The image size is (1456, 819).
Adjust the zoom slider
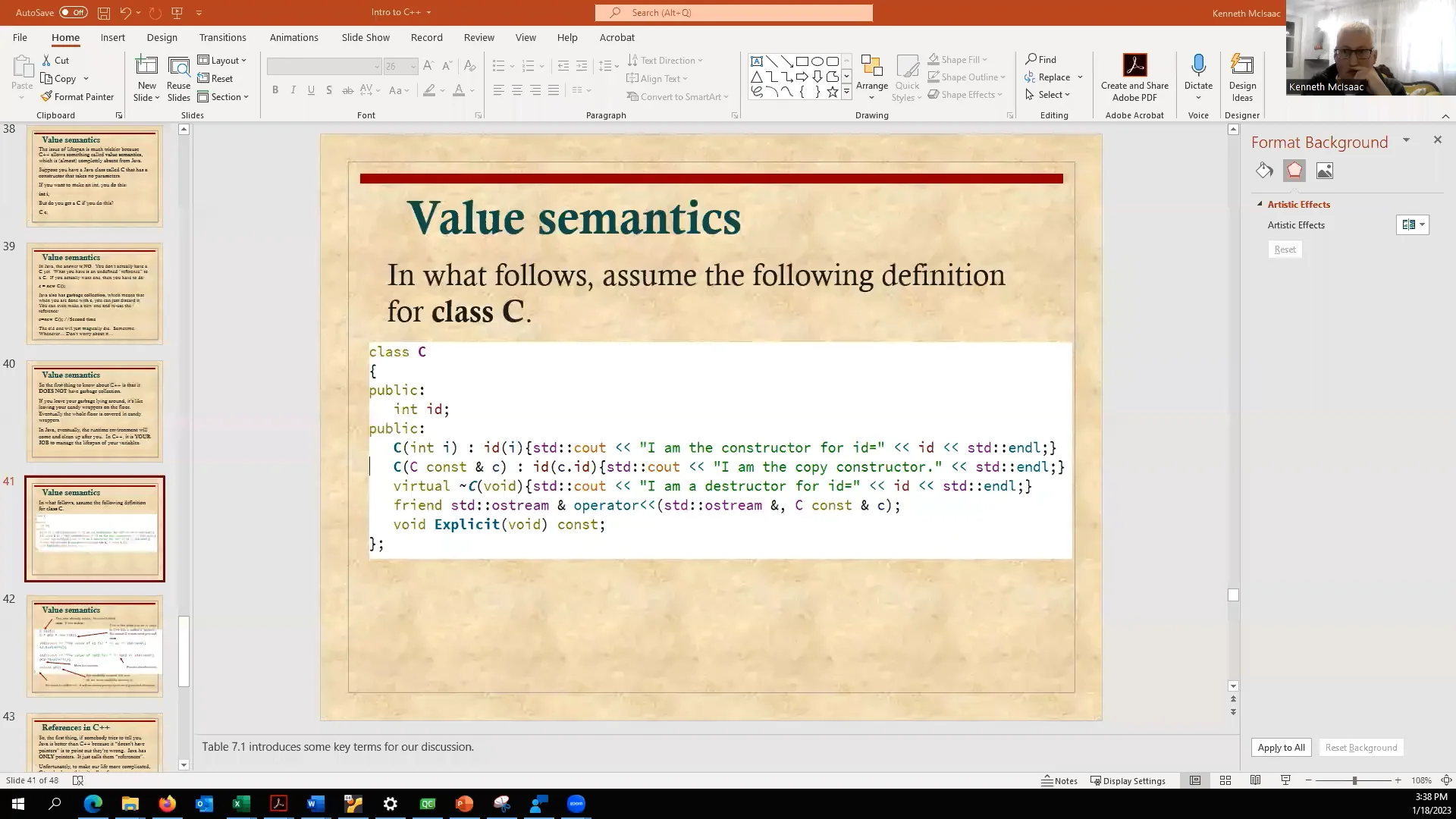[x=1354, y=780]
